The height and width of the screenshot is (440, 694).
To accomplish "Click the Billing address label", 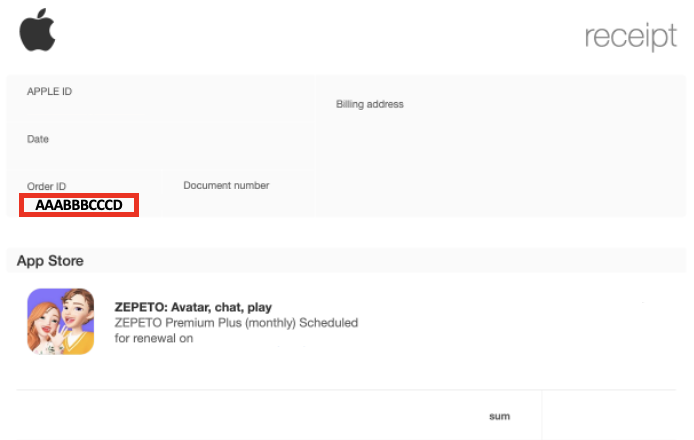I will point(369,104).
